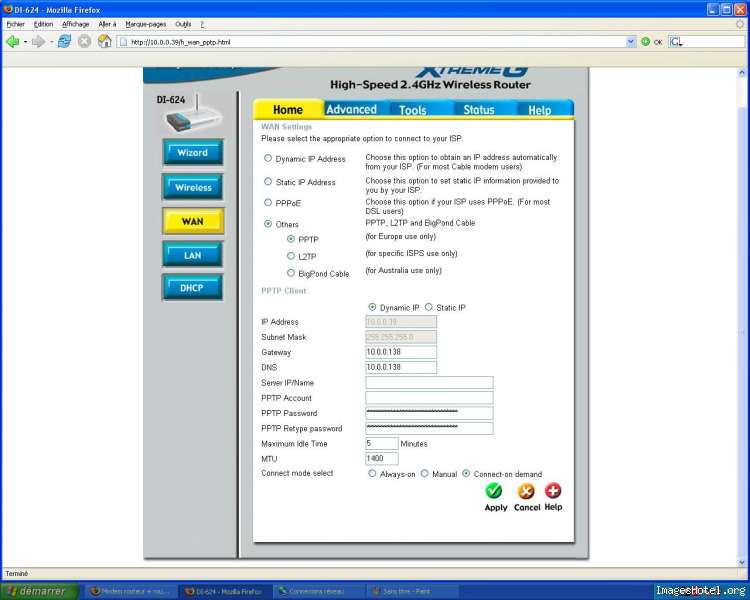
Task: Open the Affichage menu
Action: (76, 24)
